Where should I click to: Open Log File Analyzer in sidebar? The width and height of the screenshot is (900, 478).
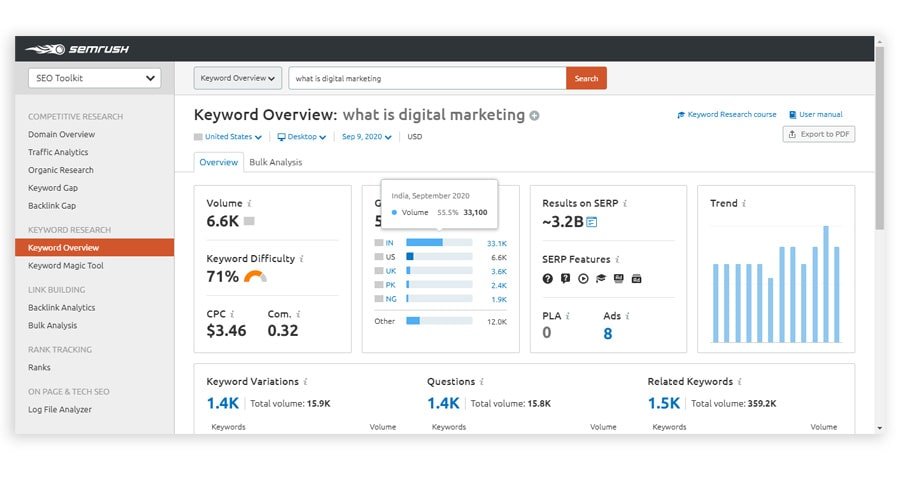(x=60, y=410)
